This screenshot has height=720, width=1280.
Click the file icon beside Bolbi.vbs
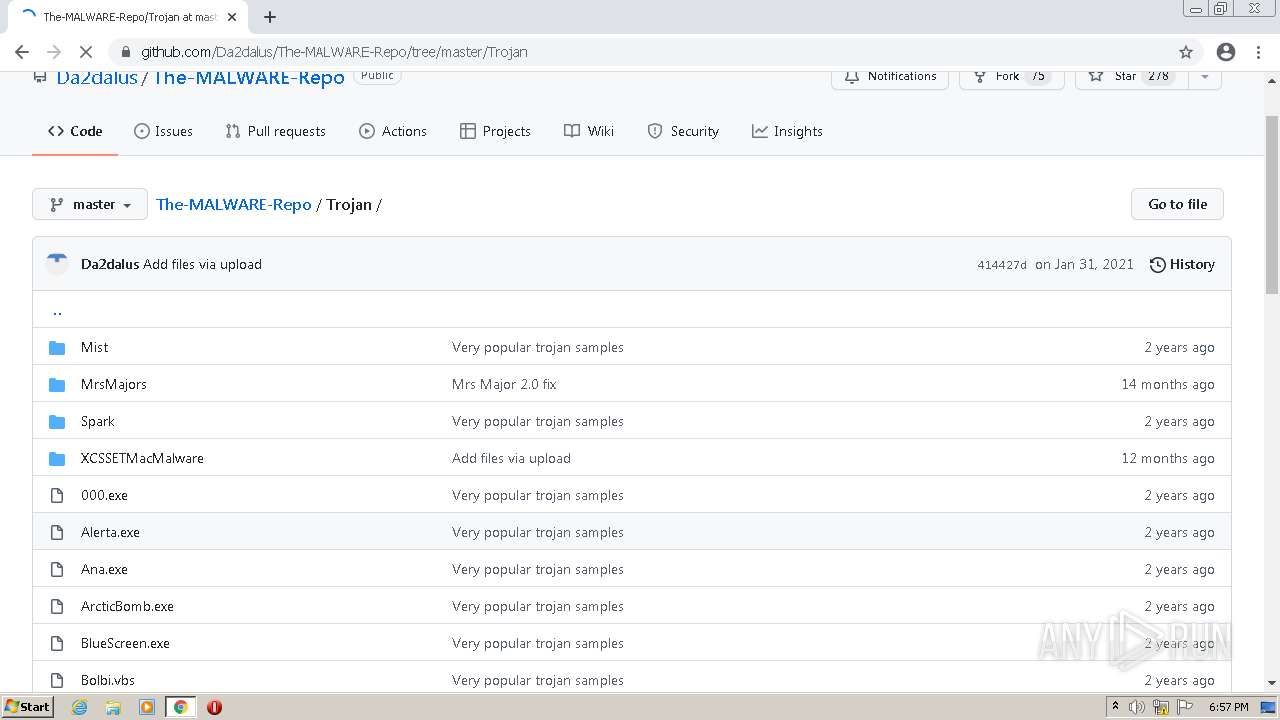[x=57, y=681]
